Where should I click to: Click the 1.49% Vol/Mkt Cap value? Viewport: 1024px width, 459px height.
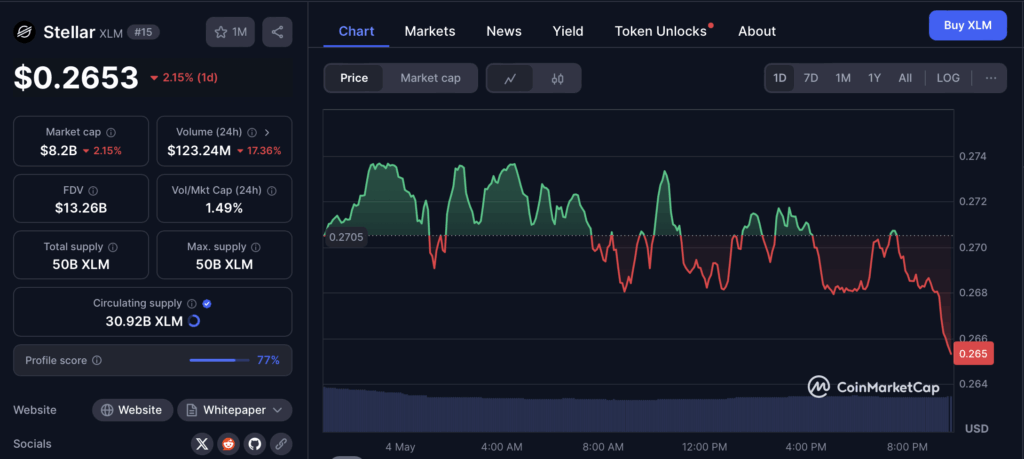coord(225,208)
